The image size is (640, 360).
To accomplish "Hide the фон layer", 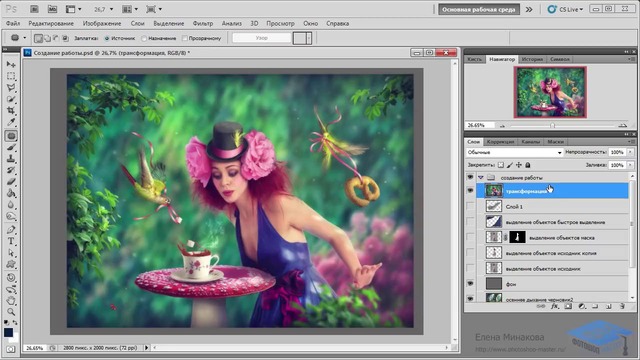I will (470, 283).
